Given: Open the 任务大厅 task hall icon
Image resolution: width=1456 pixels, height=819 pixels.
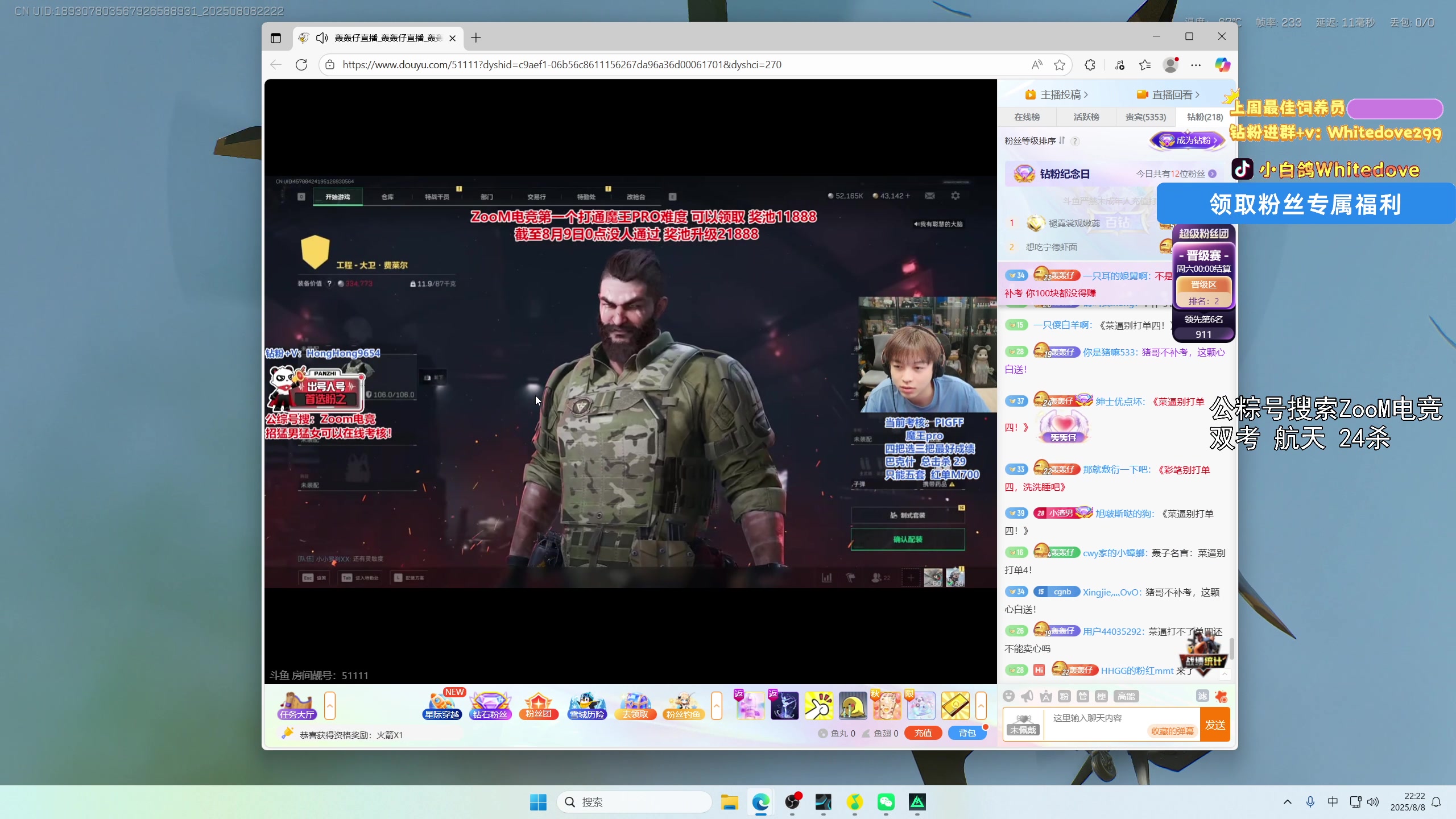Looking at the screenshot, I should [296, 706].
